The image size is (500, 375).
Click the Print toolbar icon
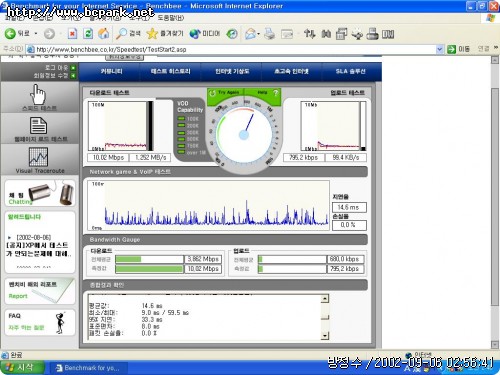[x=269, y=34]
